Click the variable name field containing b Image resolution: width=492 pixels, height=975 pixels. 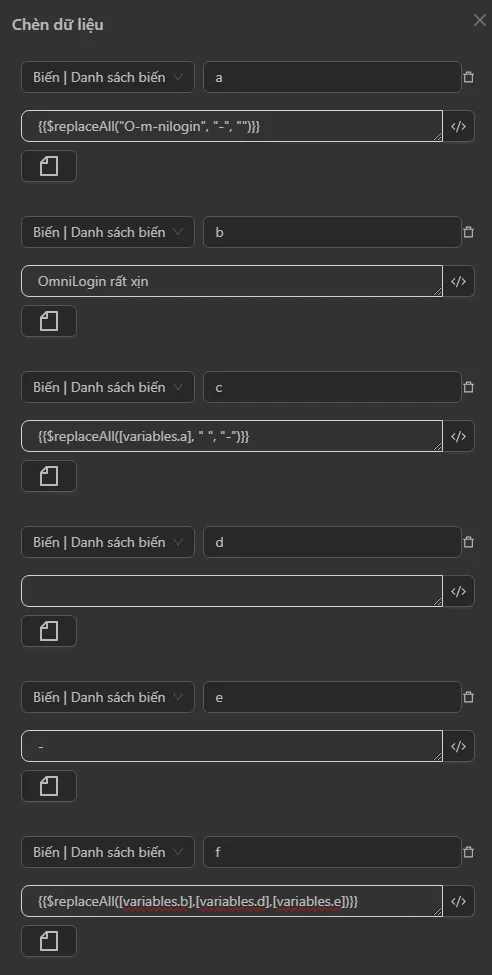coord(332,232)
